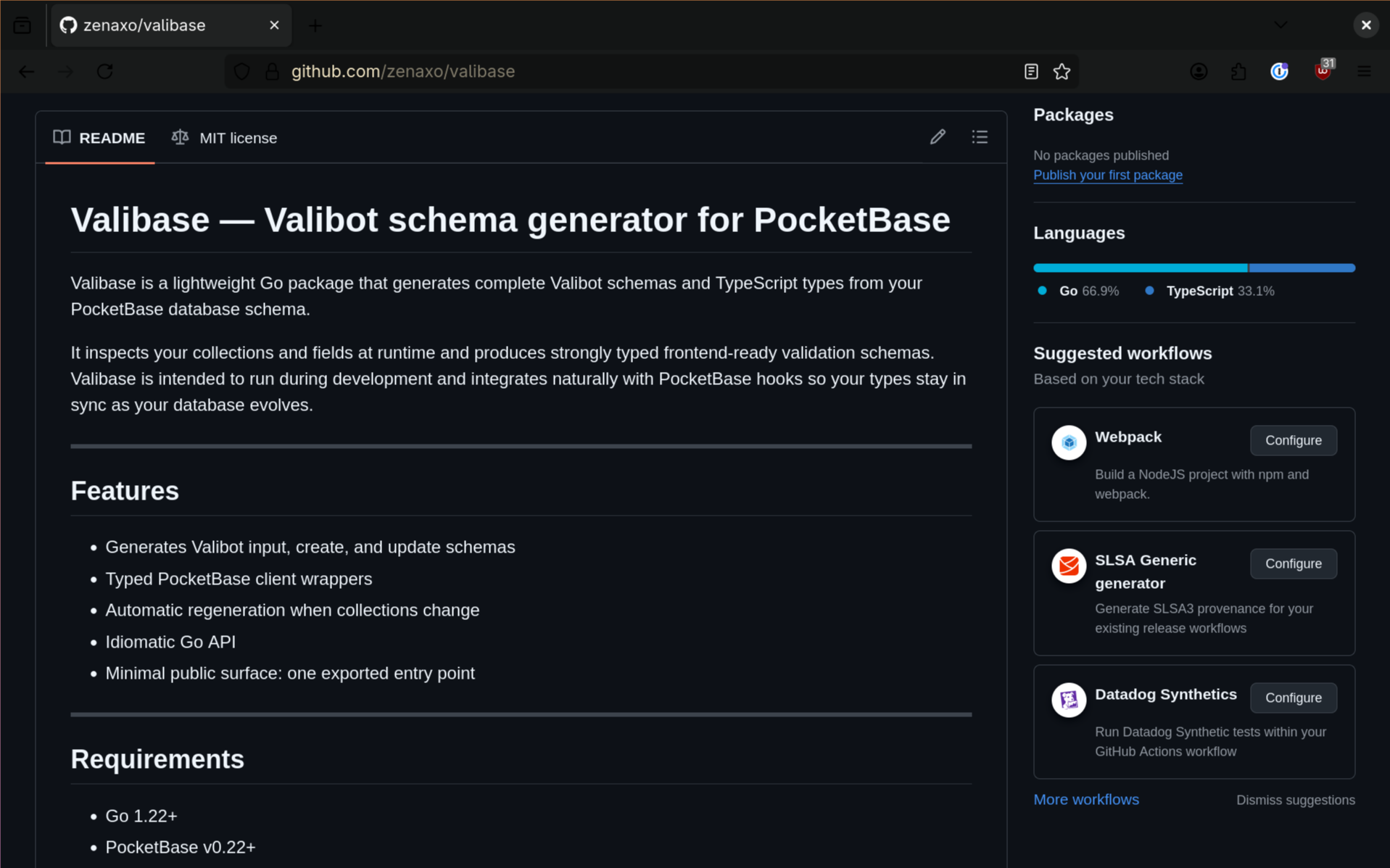This screenshot has width=1390, height=868.
Task: Click the SLSA Generic generator workflow icon
Action: tap(1068, 566)
